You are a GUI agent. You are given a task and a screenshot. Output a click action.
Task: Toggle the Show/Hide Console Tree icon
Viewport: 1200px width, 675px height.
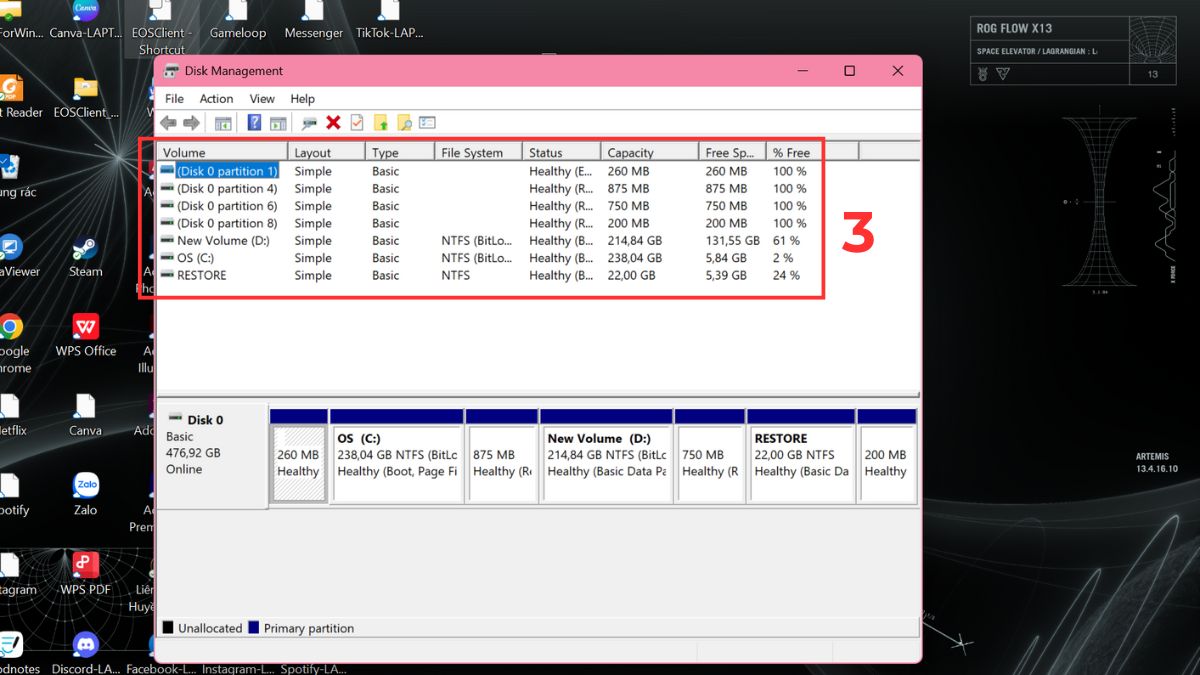click(x=223, y=123)
